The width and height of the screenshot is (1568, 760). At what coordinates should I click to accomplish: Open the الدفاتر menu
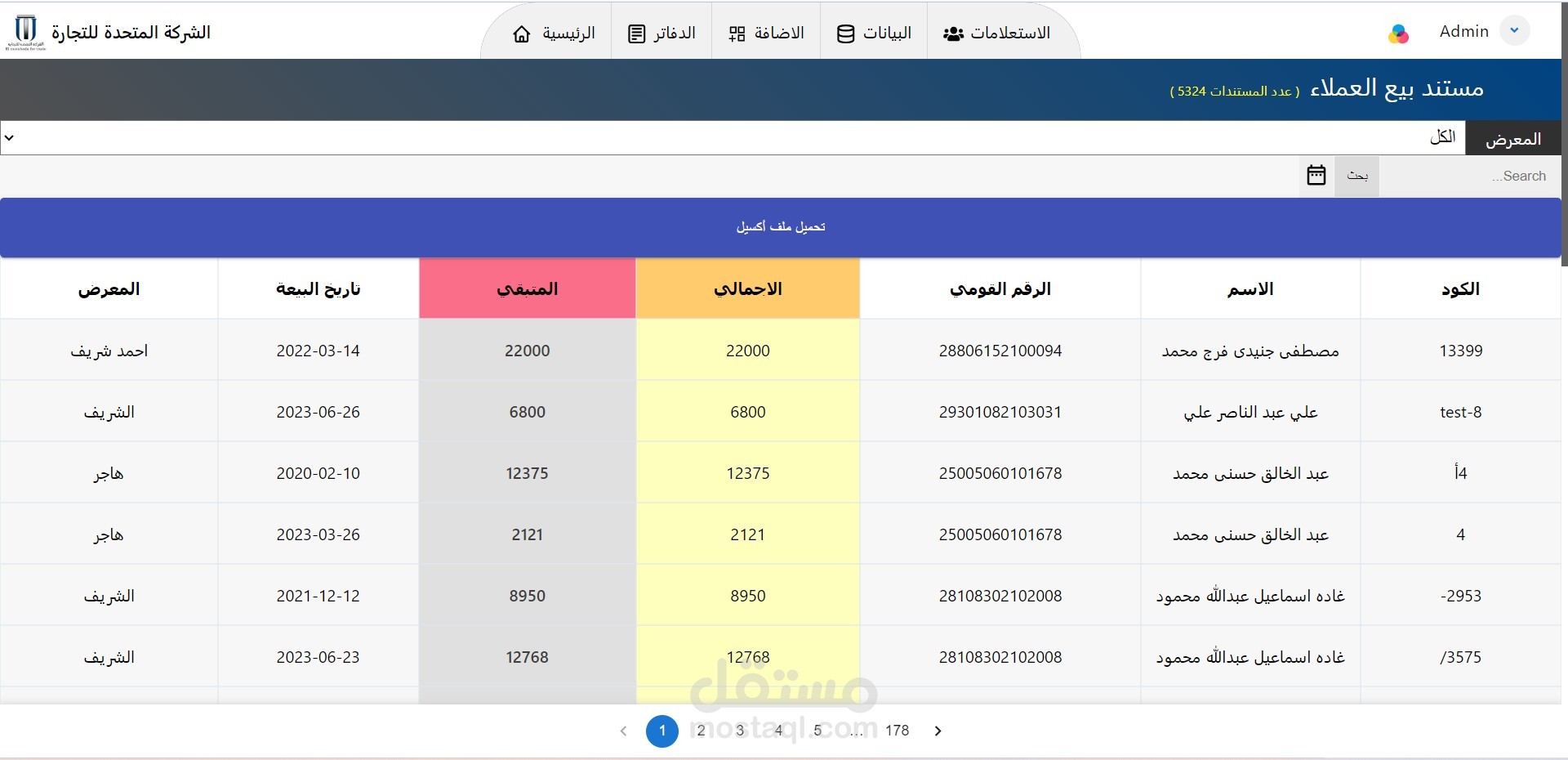pos(661,34)
